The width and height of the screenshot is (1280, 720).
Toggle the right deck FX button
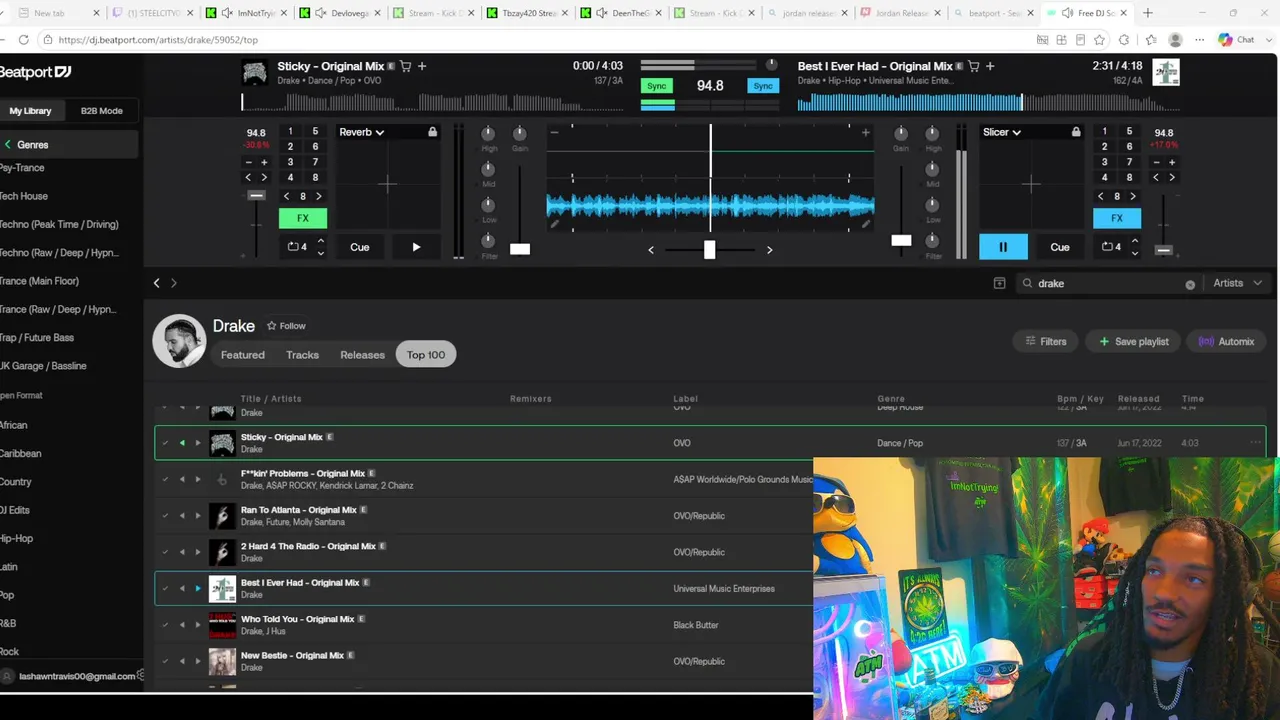(x=1117, y=218)
